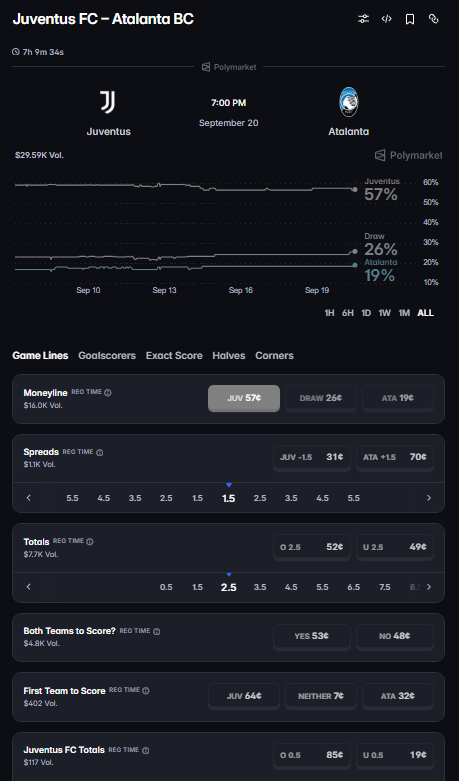Click the Spreads info icon
Image resolution: width=459 pixels, height=781 pixels.
100,452
